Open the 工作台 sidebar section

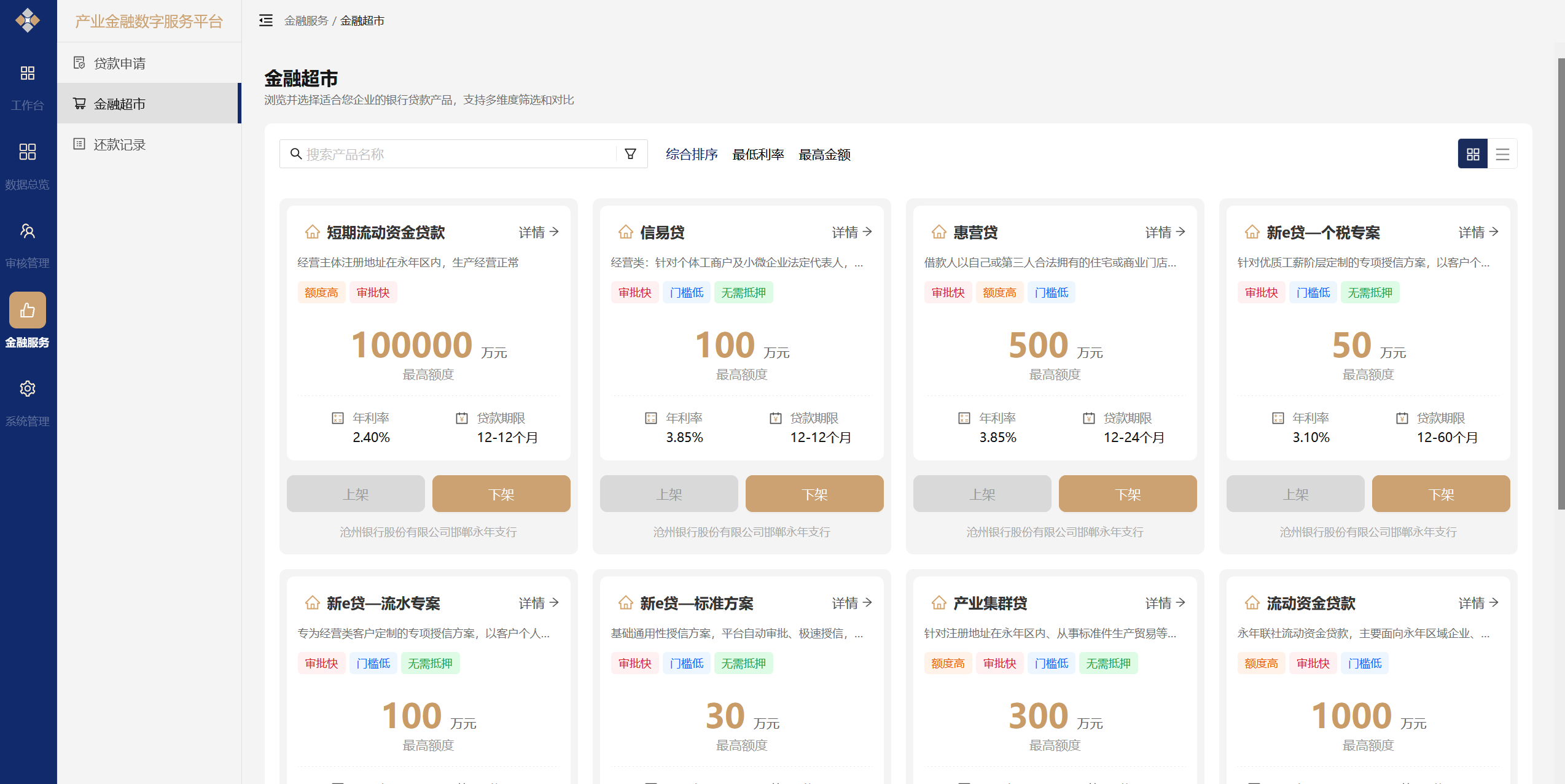28,88
